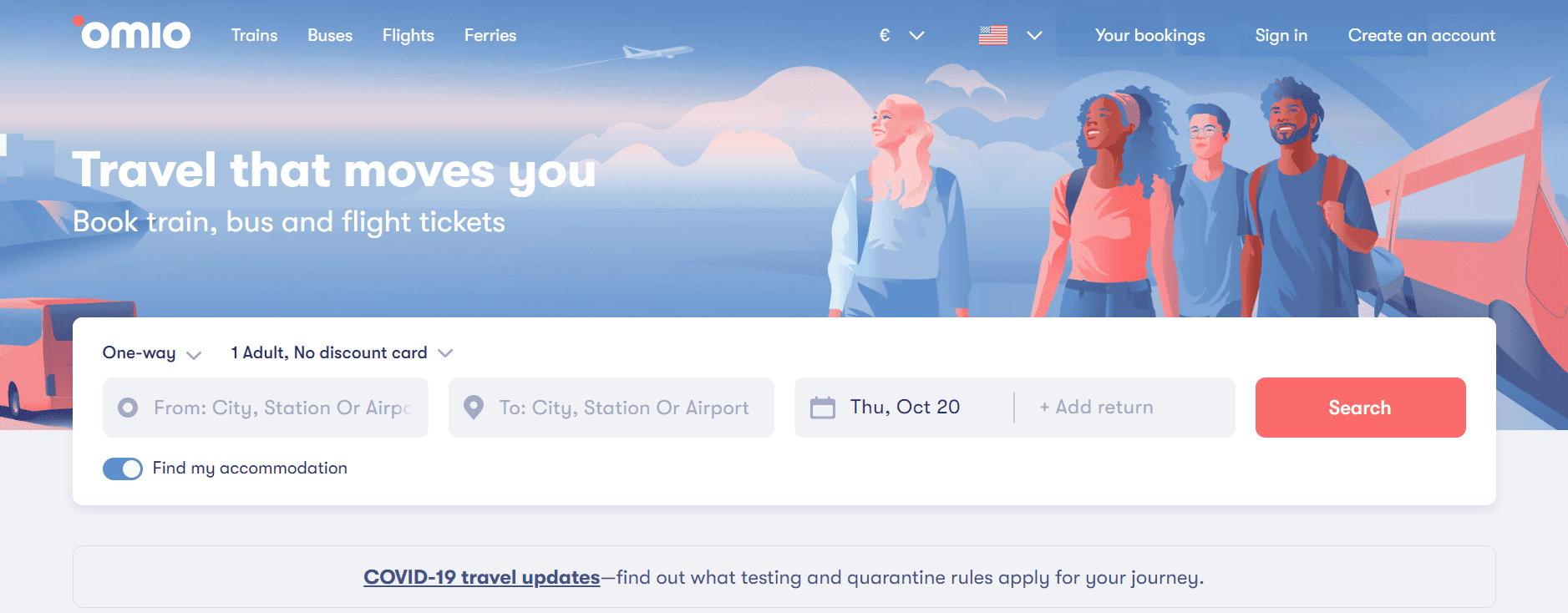The height and width of the screenshot is (613, 1568).
Task: Click the Omio logo
Action: pyautogui.click(x=134, y=34)
